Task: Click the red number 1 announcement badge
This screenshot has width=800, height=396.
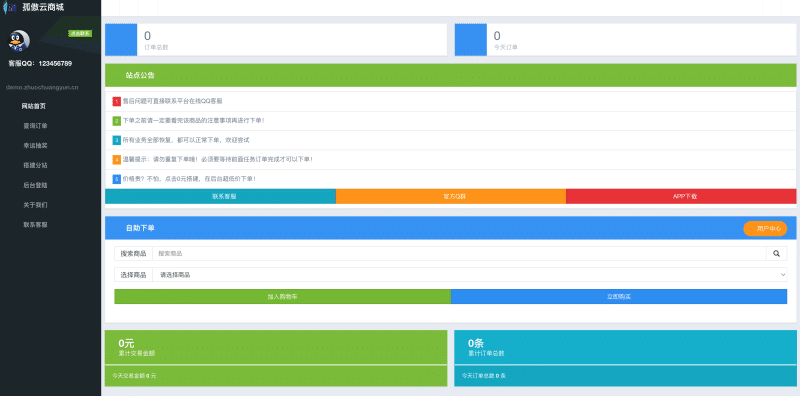Action: pyautogui.click(x=117, y=102)
